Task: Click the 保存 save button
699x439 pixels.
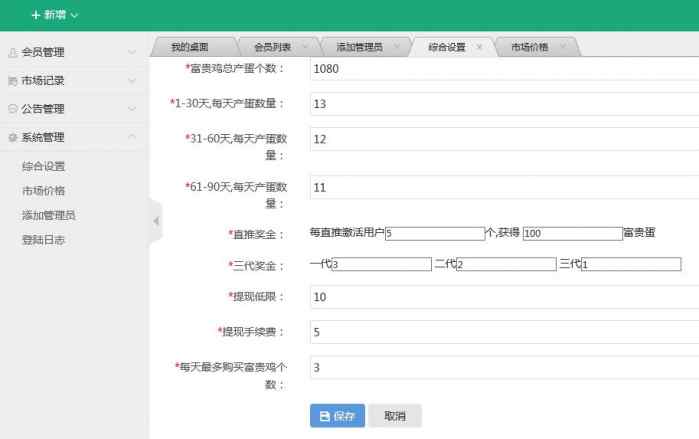Action: (337, 416)
